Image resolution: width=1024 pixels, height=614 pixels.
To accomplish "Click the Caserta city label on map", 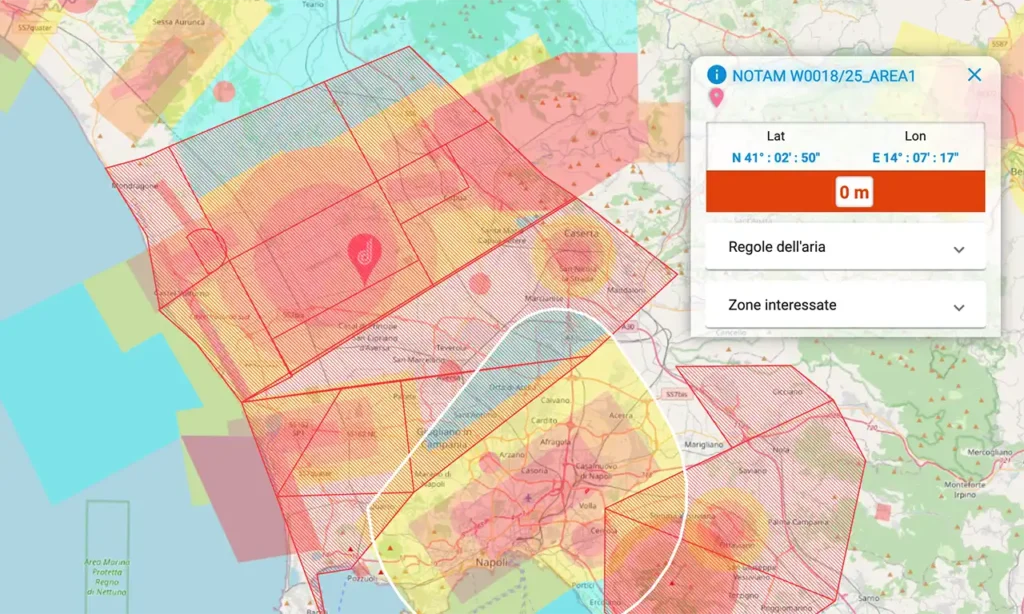I will [x=581, y=233].
